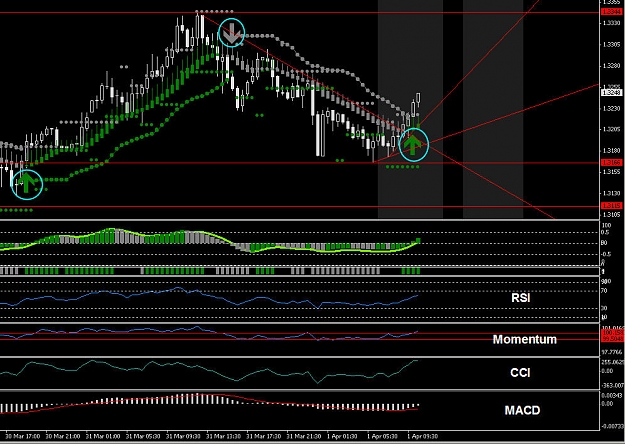Viewport: 625px width, 444px height.
Task: Click the 31 Mar 09:30 time label
Action: [183, 436]
